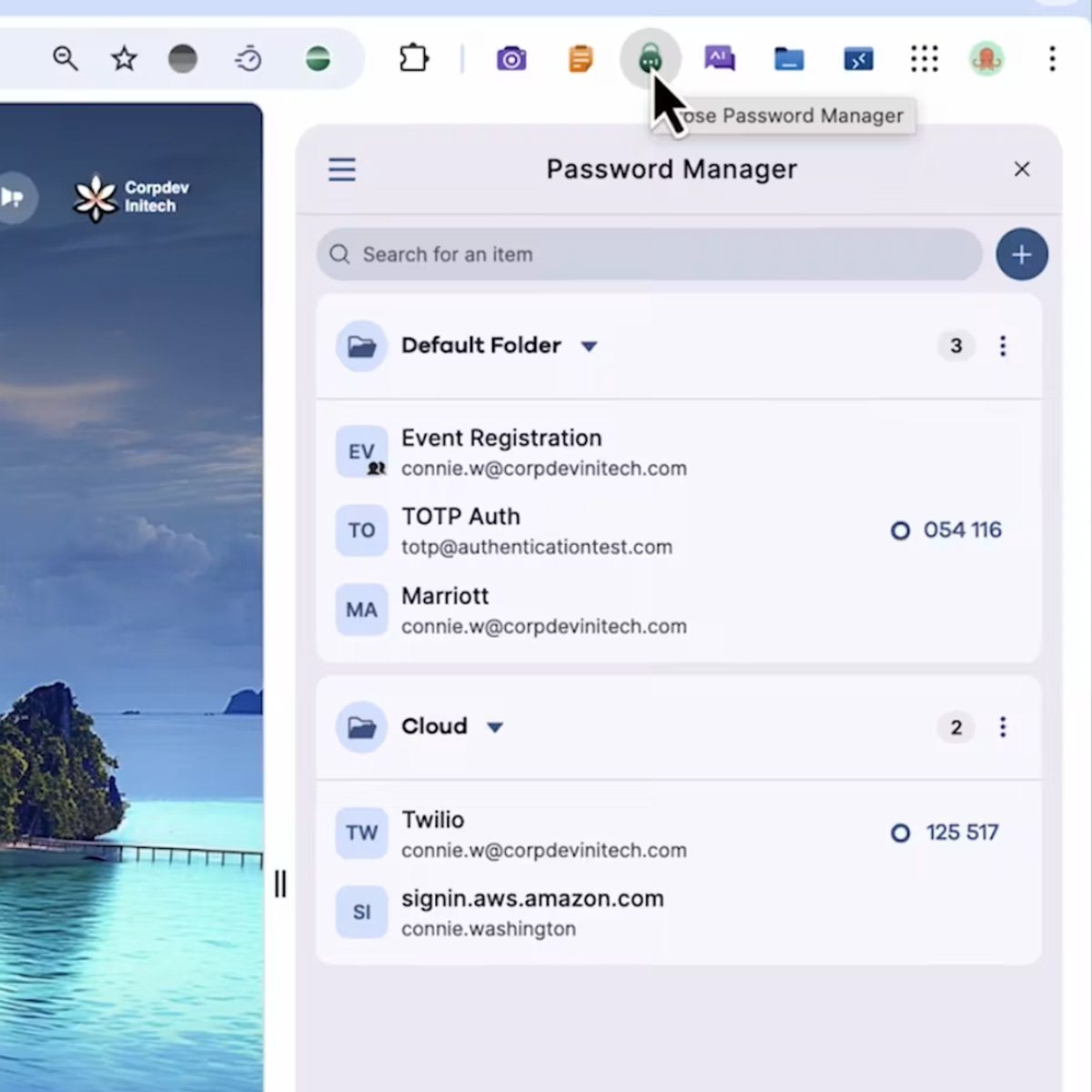Click the extensions puzzle piece icon
Viewport: 1092px width, 1092px height.
(414, 59)
